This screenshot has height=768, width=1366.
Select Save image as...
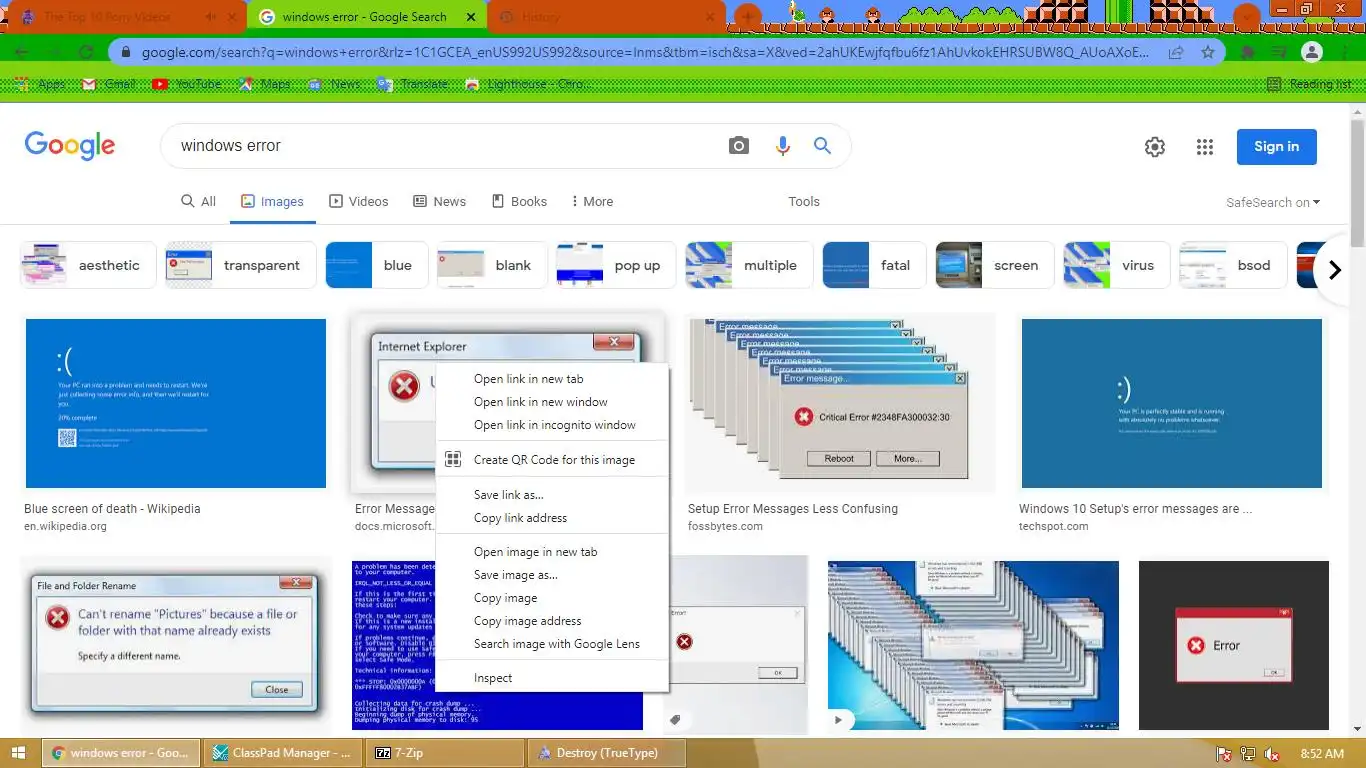click(552, 575)
